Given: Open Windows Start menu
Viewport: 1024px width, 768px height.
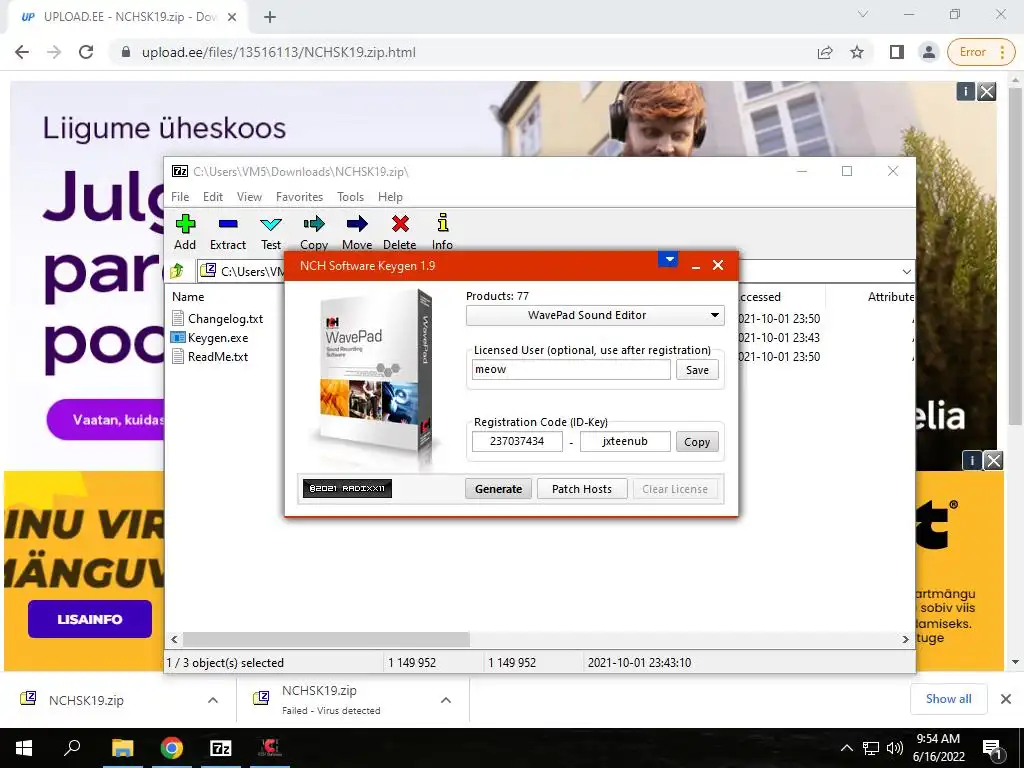Looking at the screenshot, I should pos(24,748).
